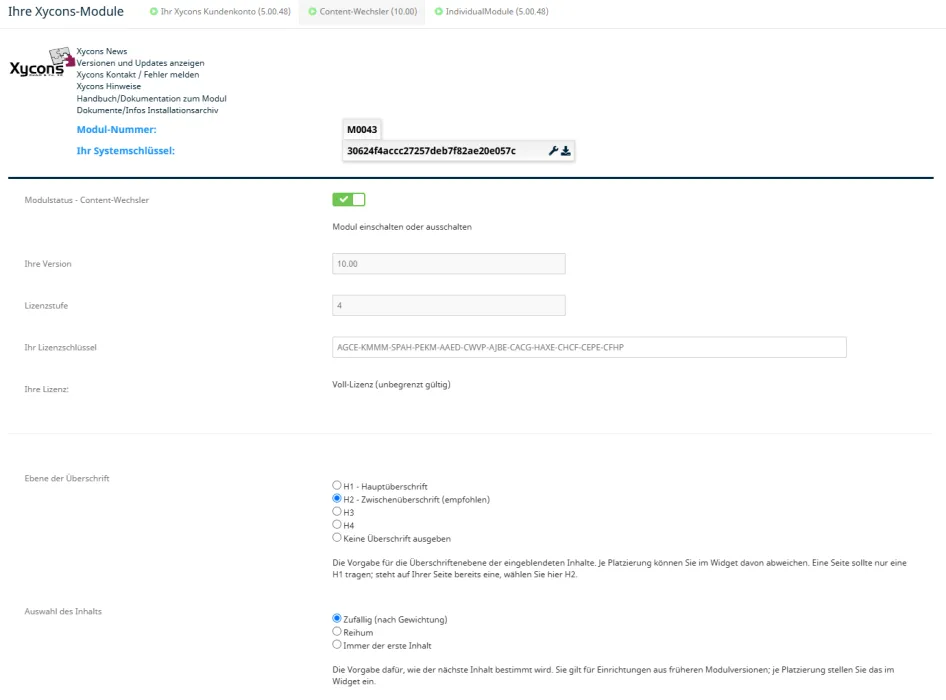This screenshot has height=700, width=946.
Task: Click the module number M0043
Action: (x=362, y=130)
